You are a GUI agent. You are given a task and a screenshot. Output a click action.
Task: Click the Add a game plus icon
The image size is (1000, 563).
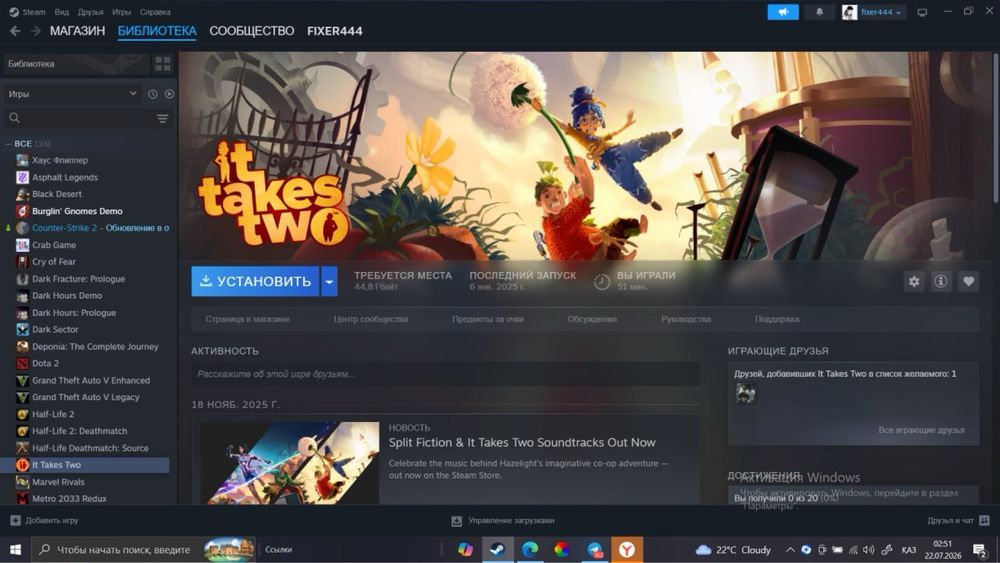[16, 520]
